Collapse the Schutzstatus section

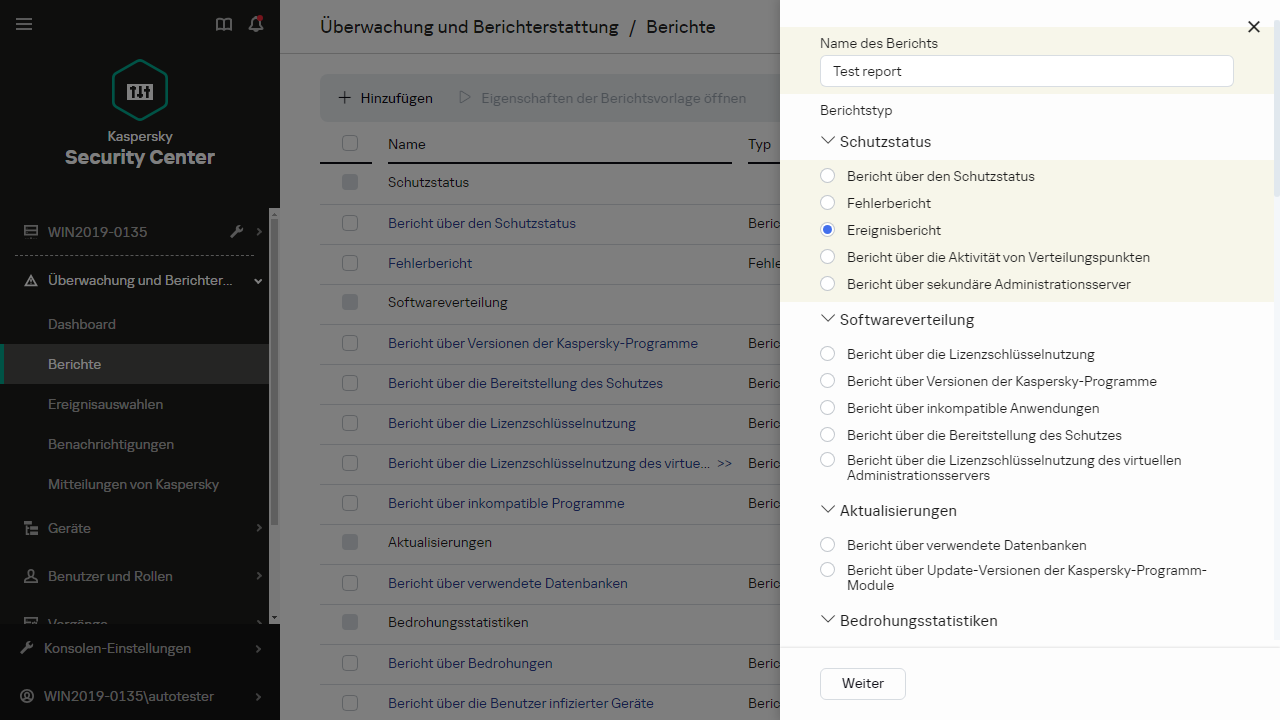[x=827, y=142]
